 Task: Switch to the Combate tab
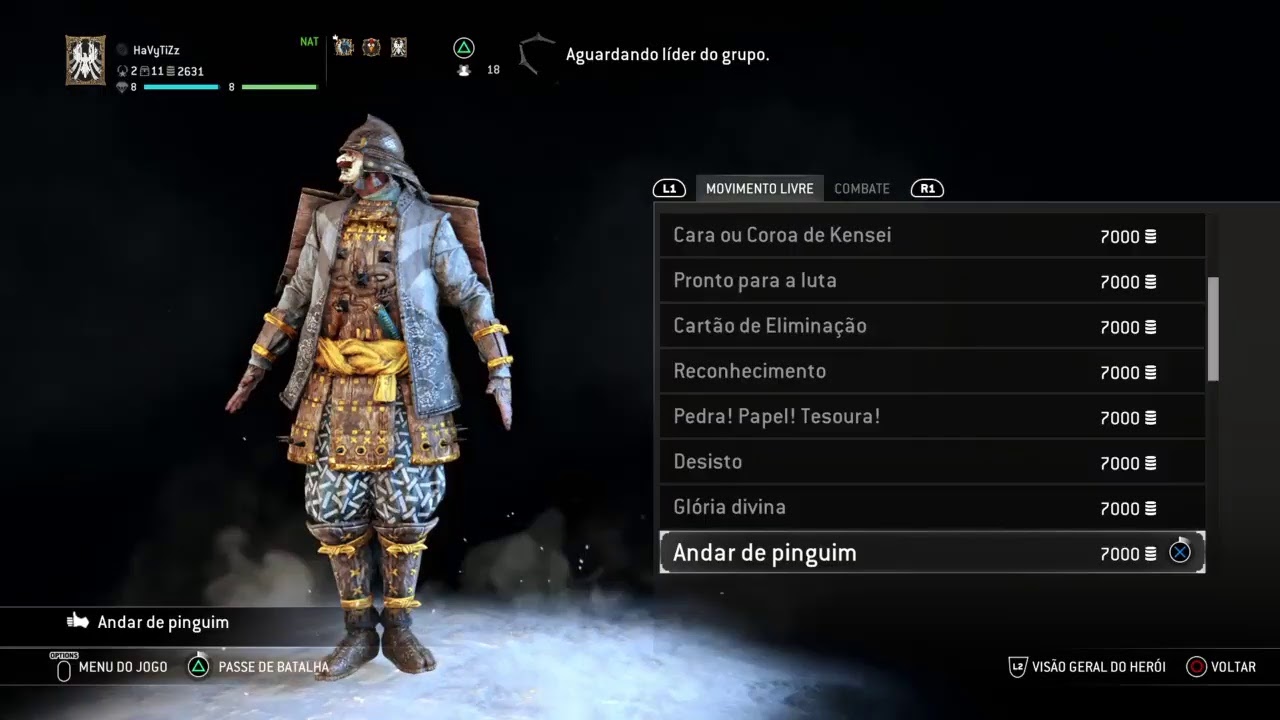pyautogui.click(x=862, y=188)
